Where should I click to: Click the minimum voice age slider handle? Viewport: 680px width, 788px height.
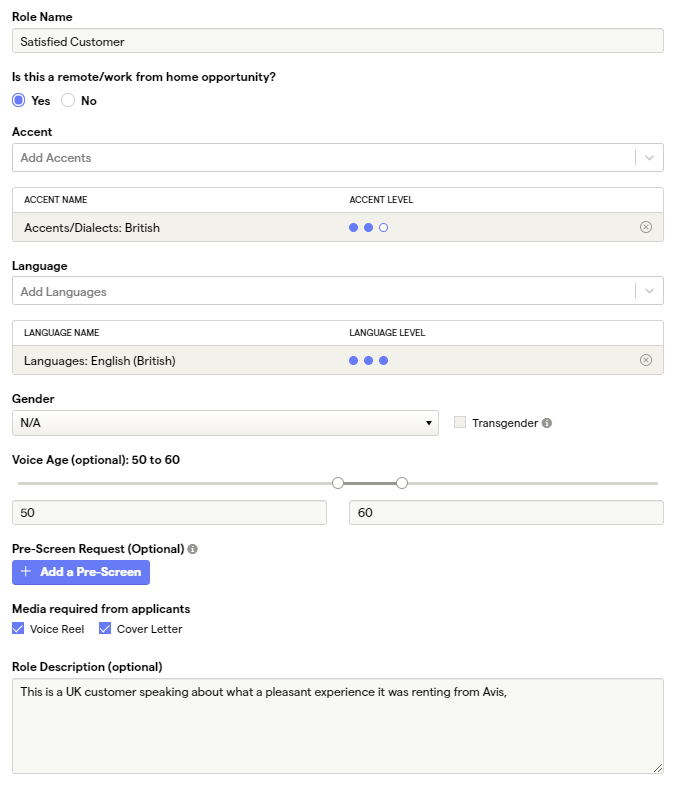338,483
